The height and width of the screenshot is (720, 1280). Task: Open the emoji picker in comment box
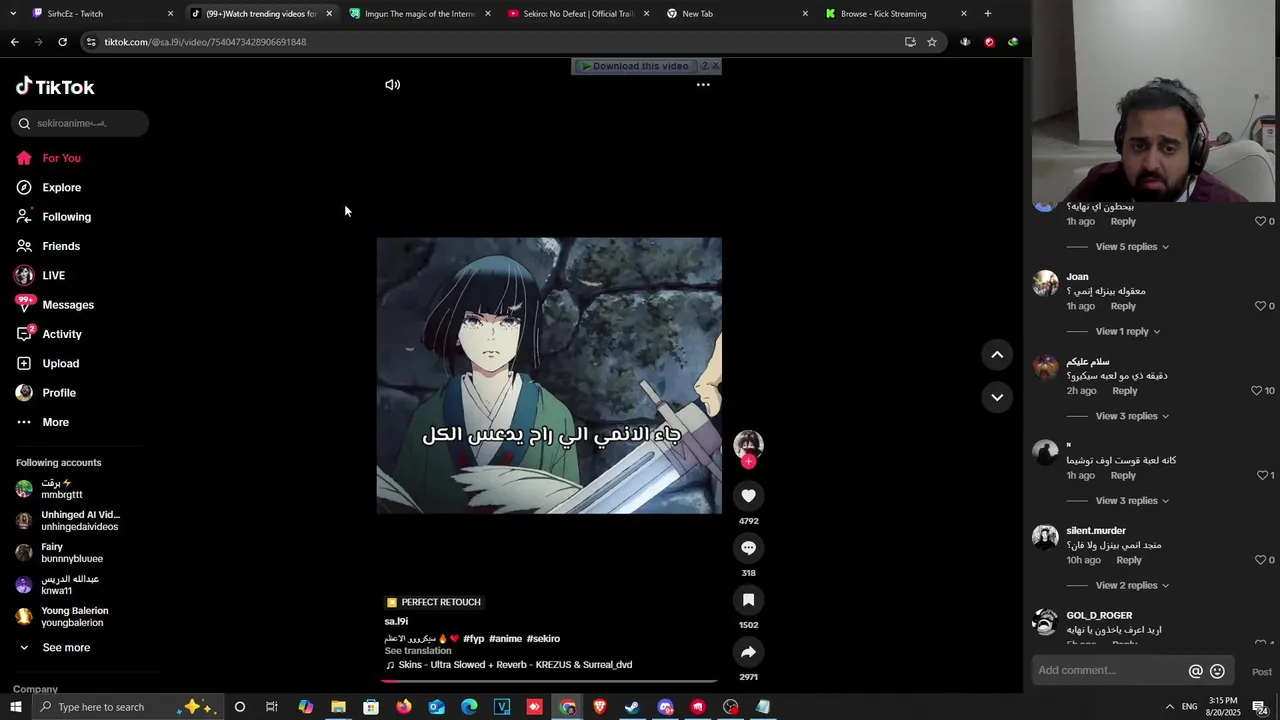1217,671
